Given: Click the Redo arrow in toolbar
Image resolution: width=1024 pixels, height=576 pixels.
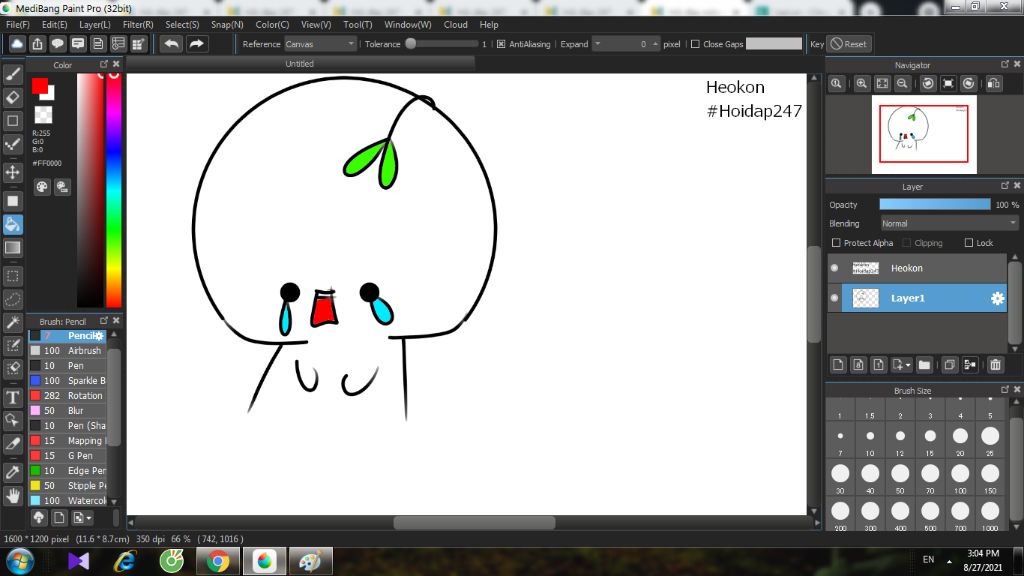Looking at the screenshot, I should [x=196, y=44].
